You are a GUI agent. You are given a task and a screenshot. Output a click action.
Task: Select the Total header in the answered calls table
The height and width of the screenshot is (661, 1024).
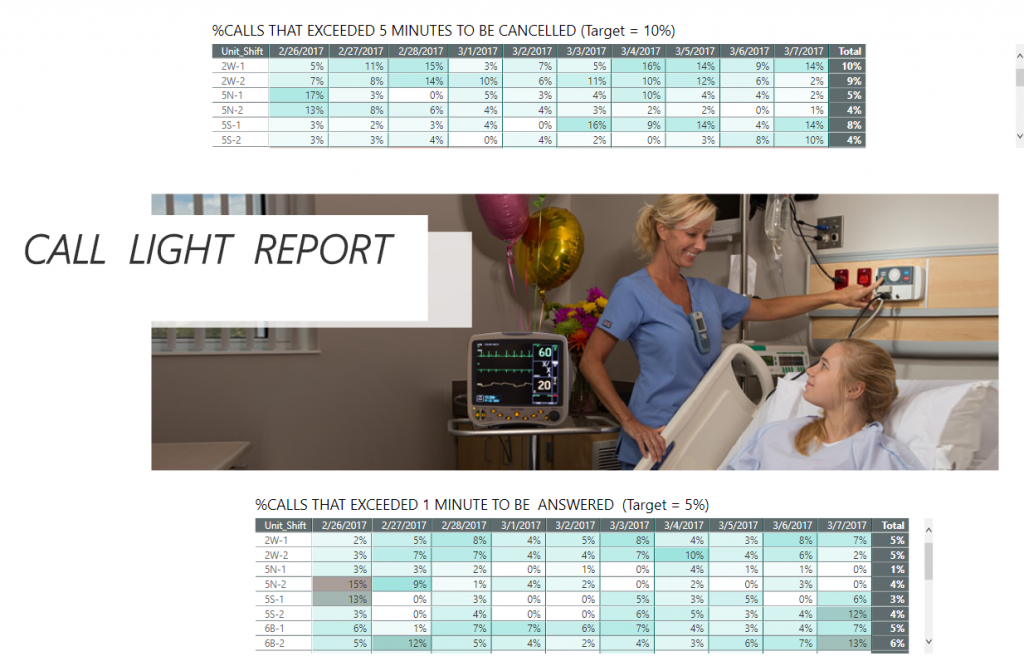892,525
